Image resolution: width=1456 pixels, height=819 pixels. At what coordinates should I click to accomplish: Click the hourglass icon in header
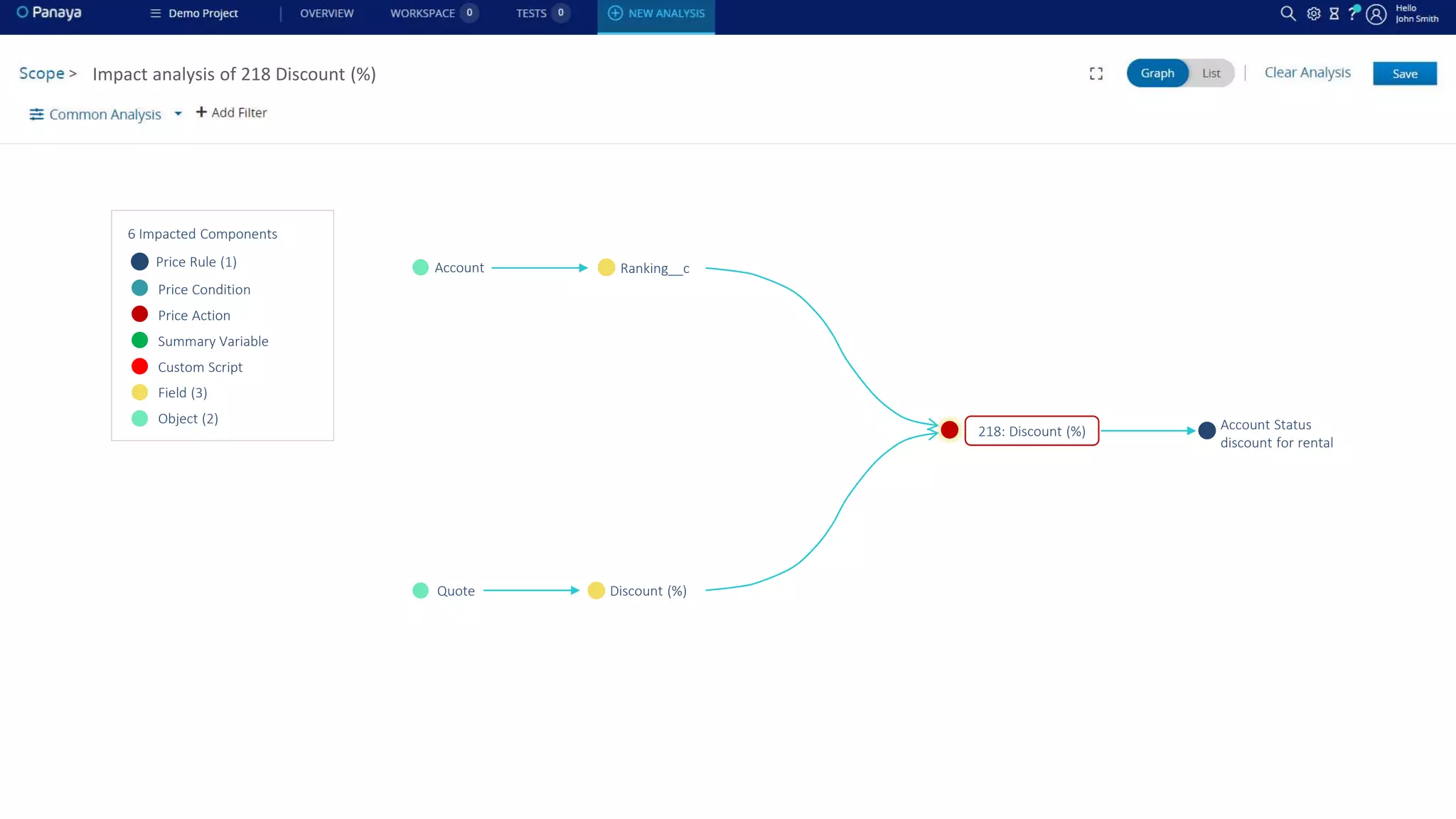(1334, 14)
